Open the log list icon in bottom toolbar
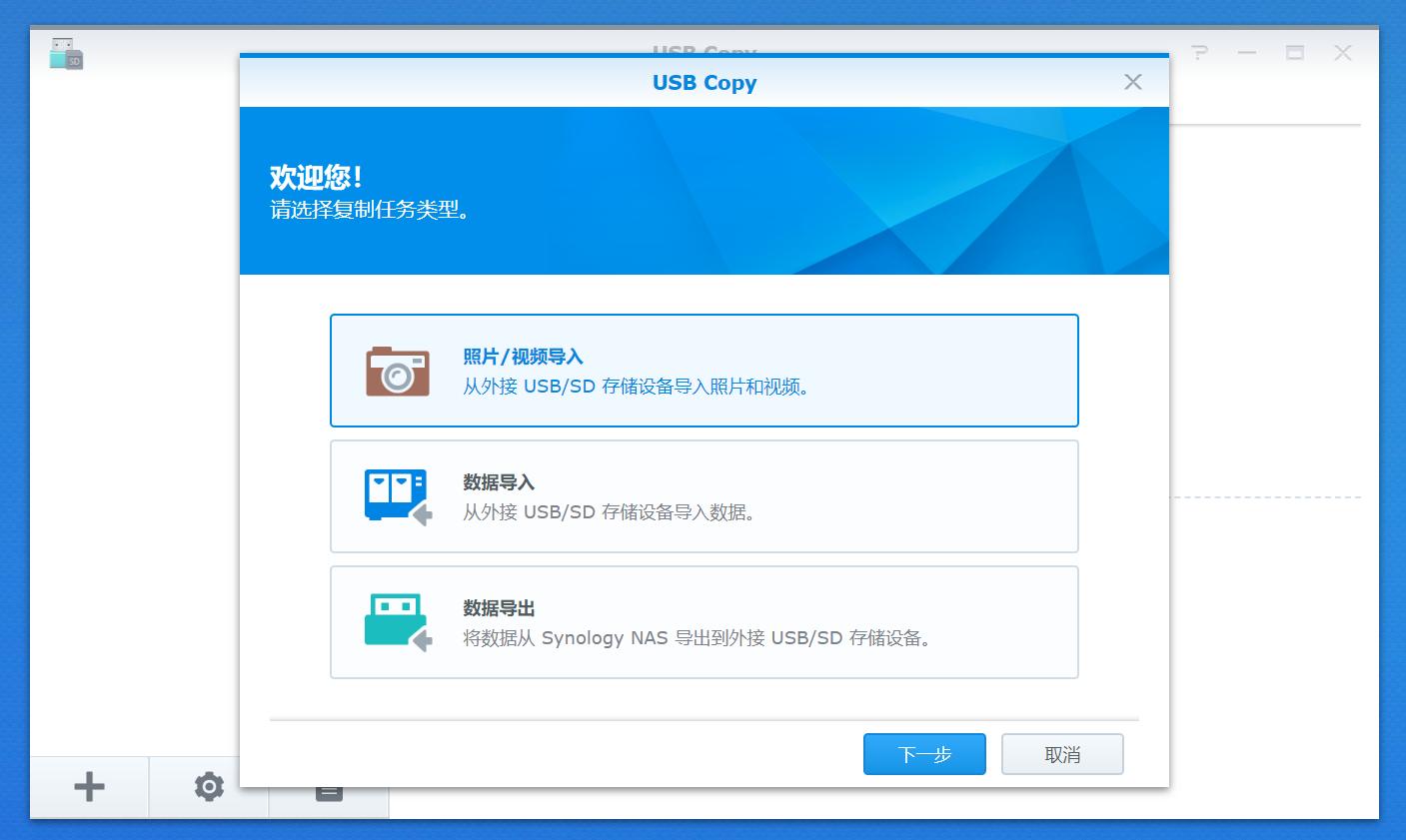The width and height of the screenshot is (1406, 840). tap(329, 793)
